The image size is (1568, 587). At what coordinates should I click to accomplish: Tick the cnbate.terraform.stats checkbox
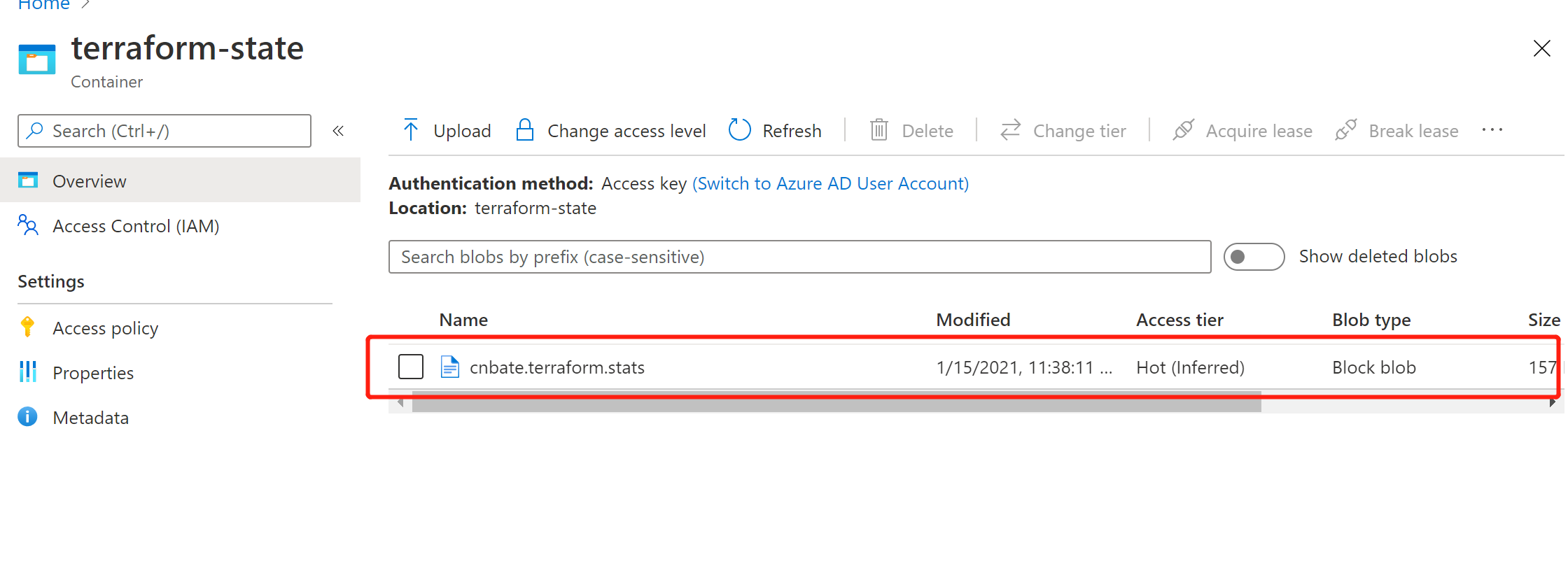411,367
